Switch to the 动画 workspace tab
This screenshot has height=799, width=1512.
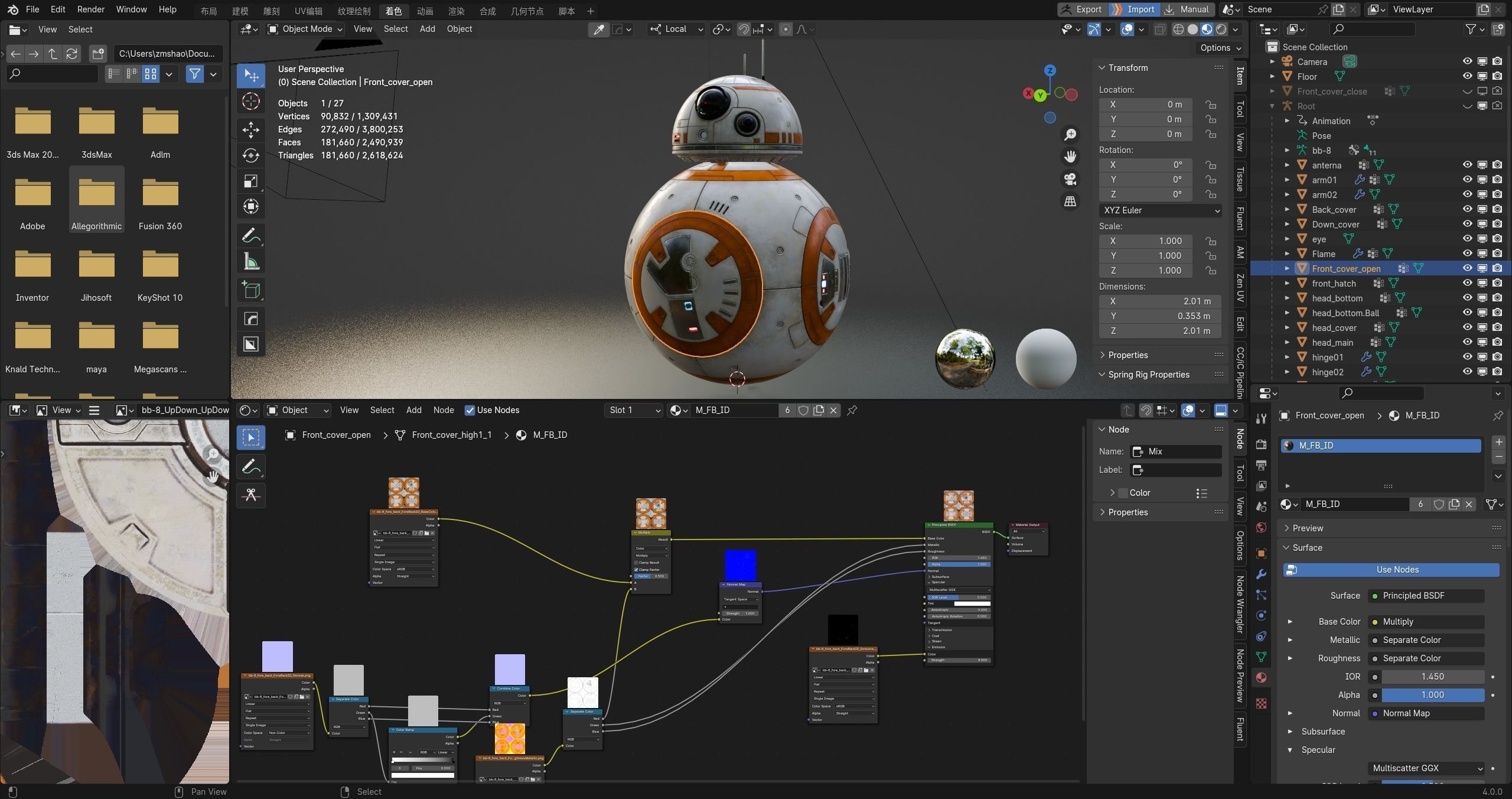(425, 11)
